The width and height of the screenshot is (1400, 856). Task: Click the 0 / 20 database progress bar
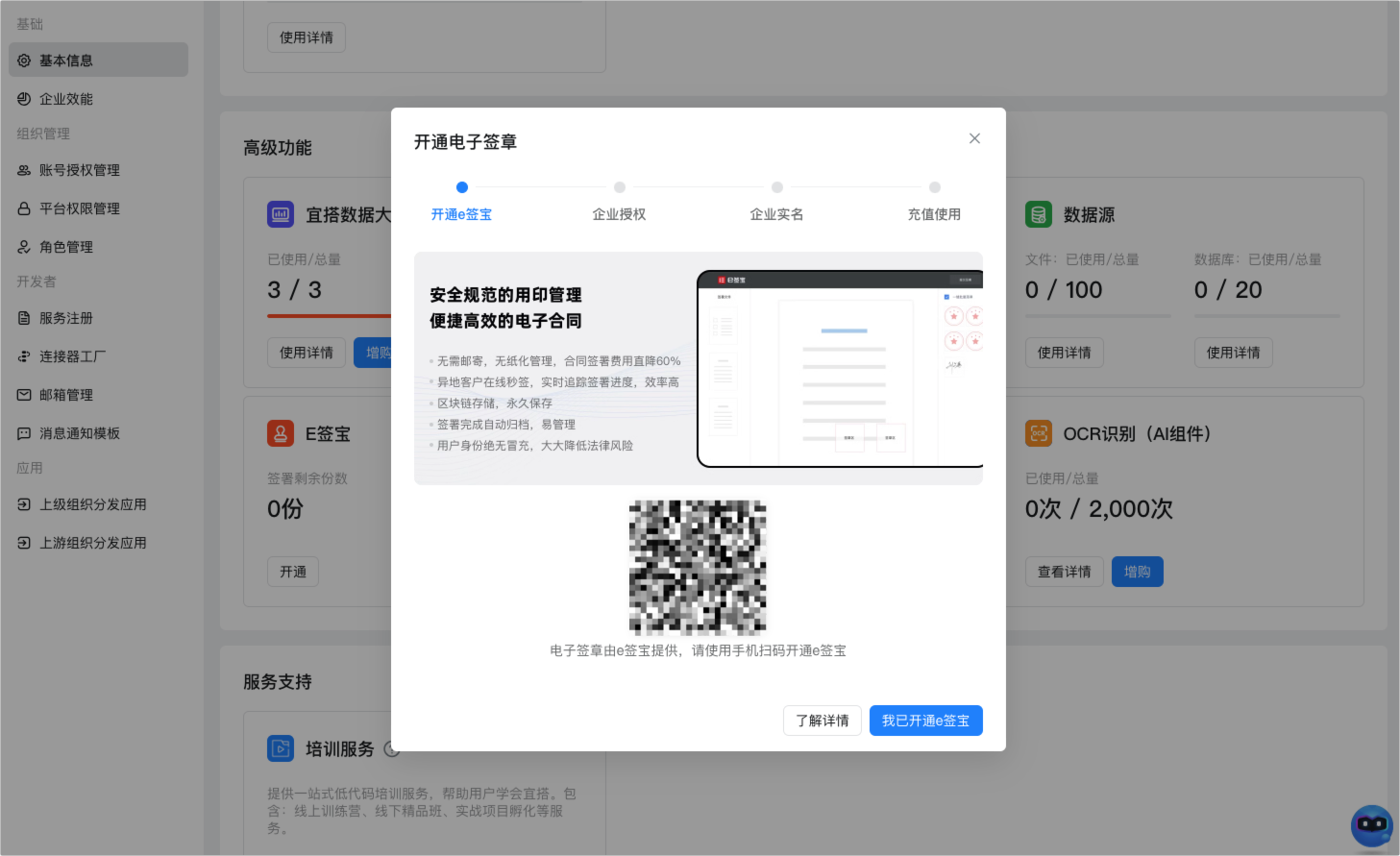pos(1267,315)
